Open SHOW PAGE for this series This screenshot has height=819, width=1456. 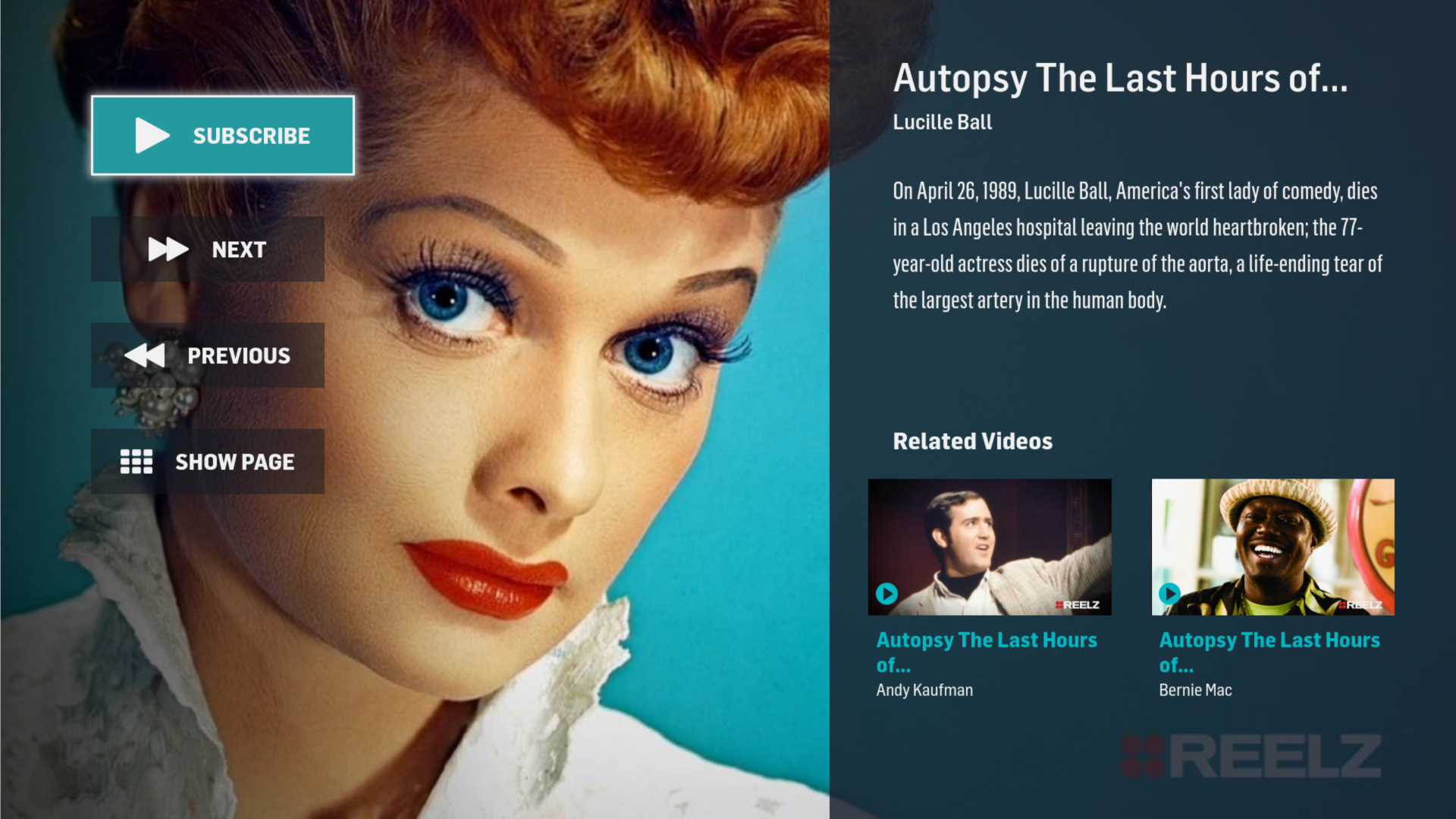point(208,462)
